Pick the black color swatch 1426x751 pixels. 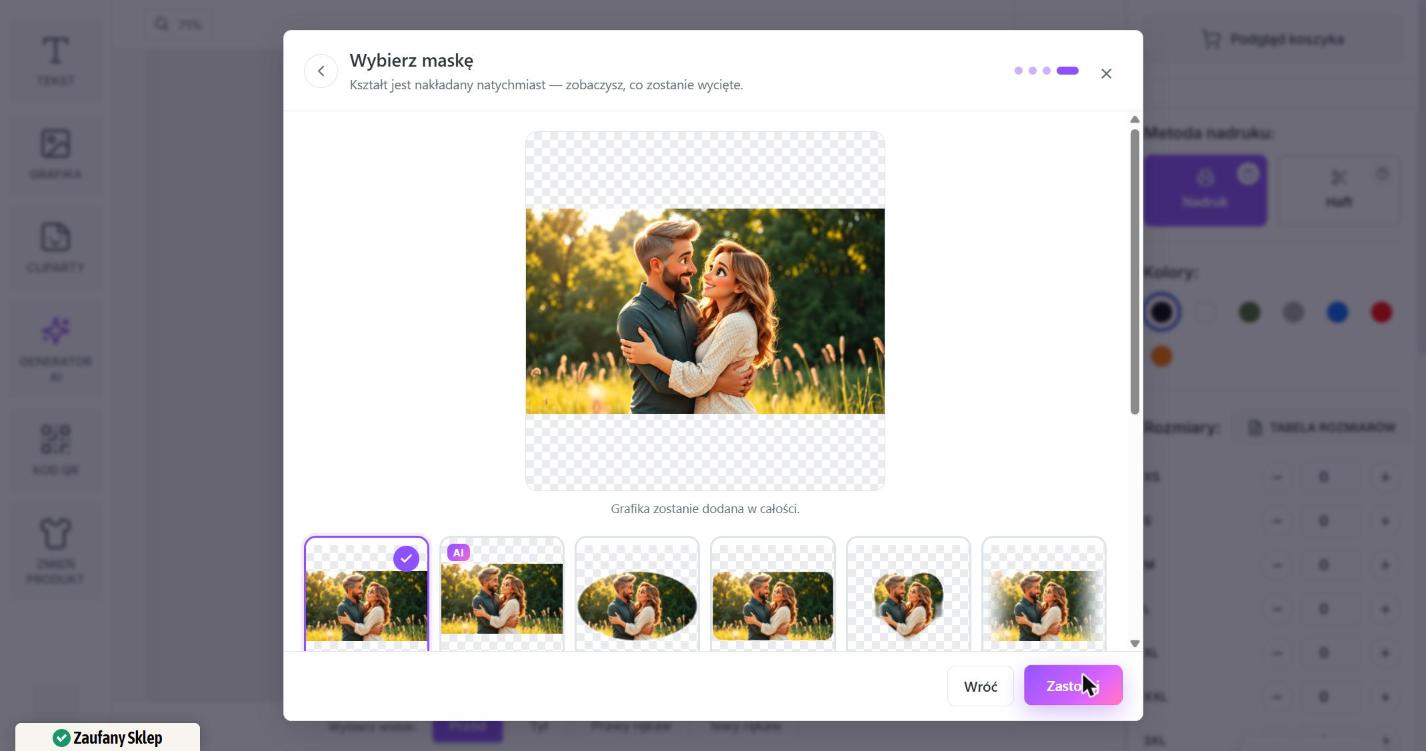coord(1161,312)
